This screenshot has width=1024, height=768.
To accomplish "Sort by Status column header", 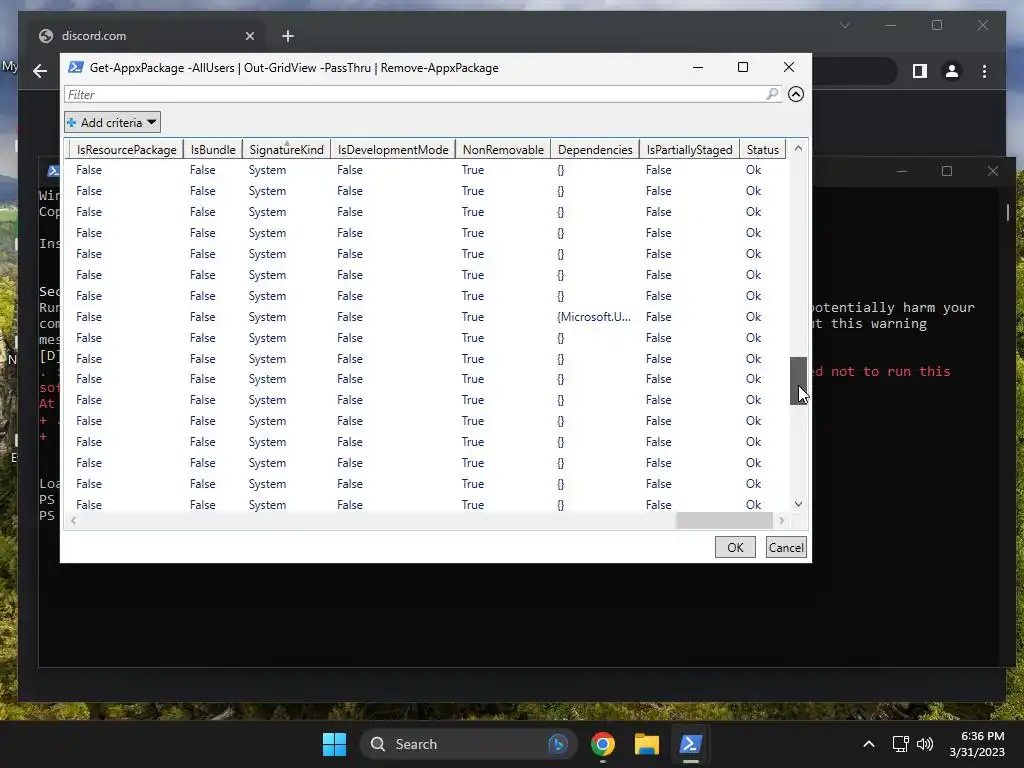I will pyautogui.click(x=762, y=150).
